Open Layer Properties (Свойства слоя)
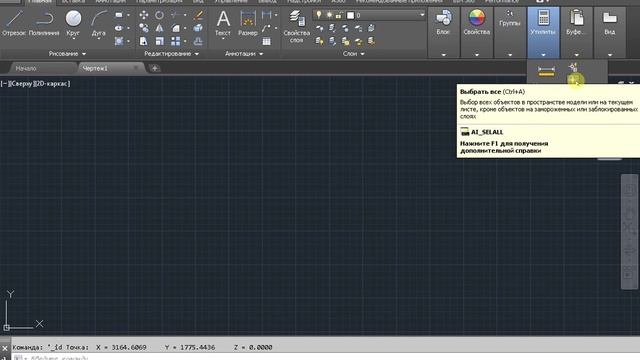 click(x=297, y=27)
